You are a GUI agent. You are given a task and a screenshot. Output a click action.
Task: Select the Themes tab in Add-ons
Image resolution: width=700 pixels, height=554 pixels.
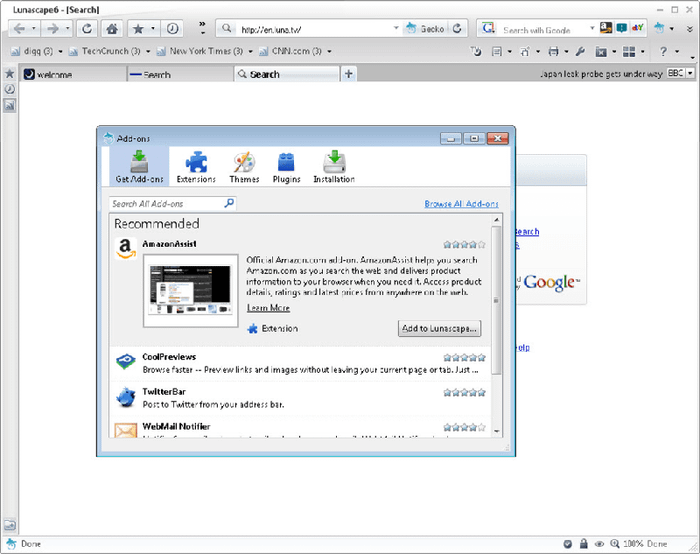click(x=244, y=167)
